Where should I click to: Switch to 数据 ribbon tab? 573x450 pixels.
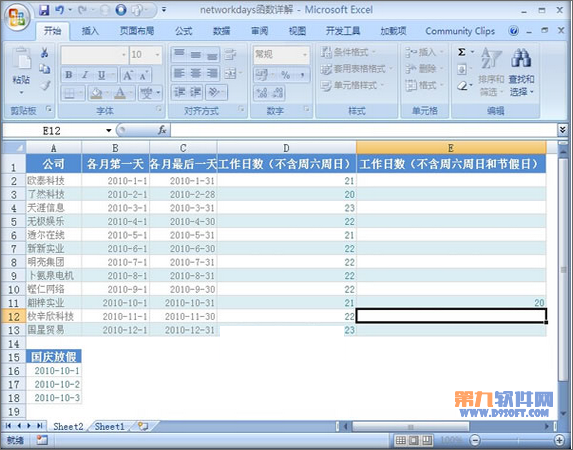coord(221,31)
